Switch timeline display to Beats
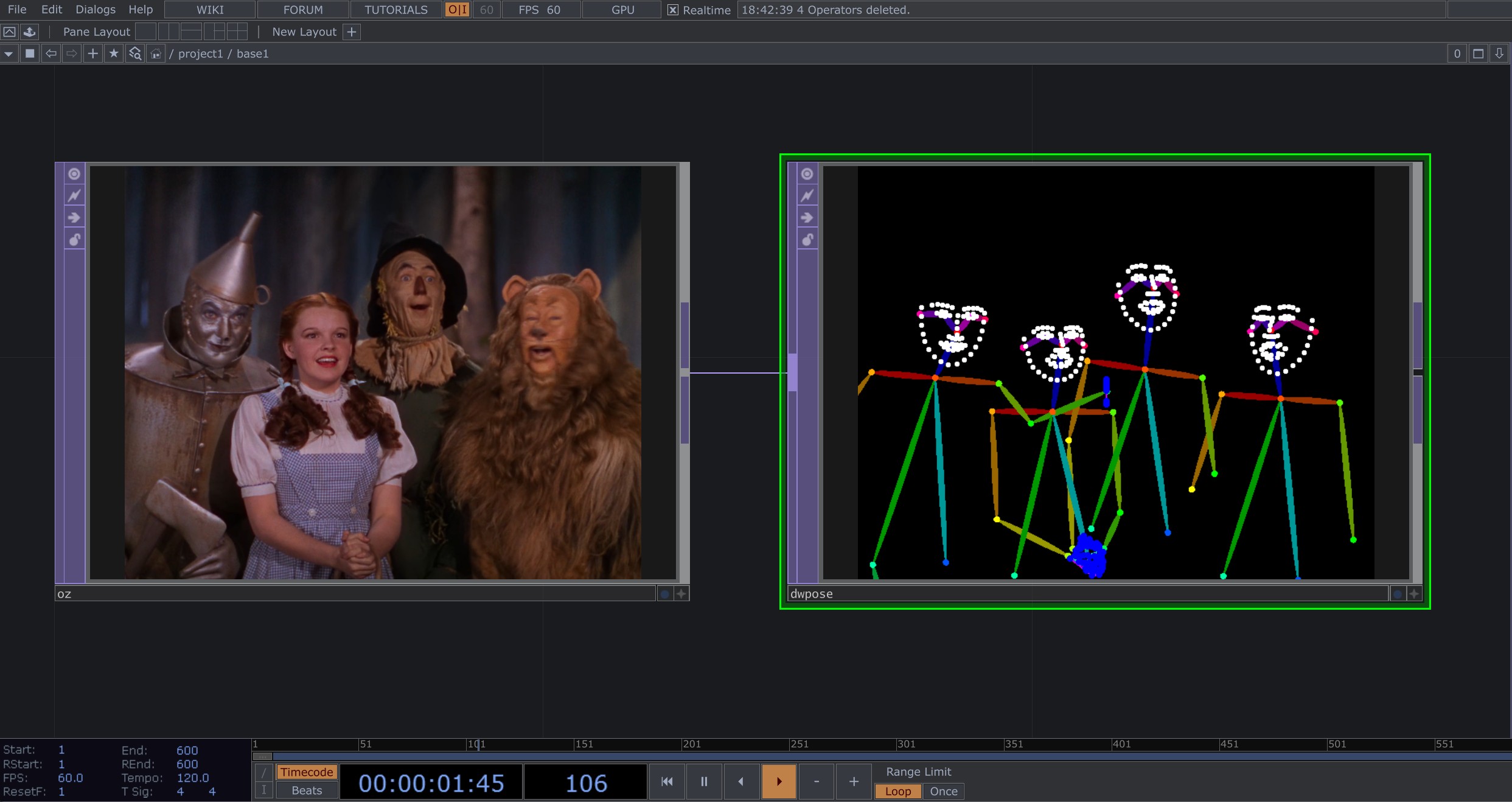This screenshot has height=802, width=1512. pos(307,790)
